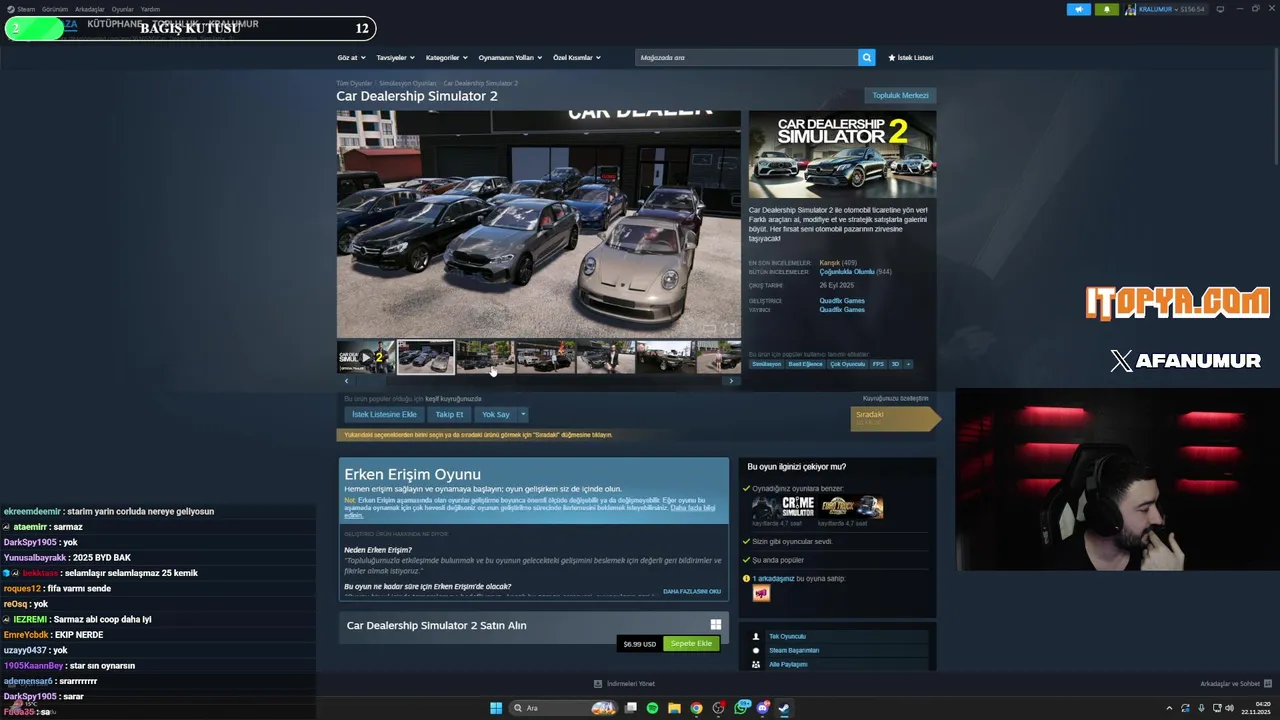This screenshot has width=1280, height=720.
Task: Play the trailer video thumbnail
Action: pyautogui.click(x=366, y=357)
